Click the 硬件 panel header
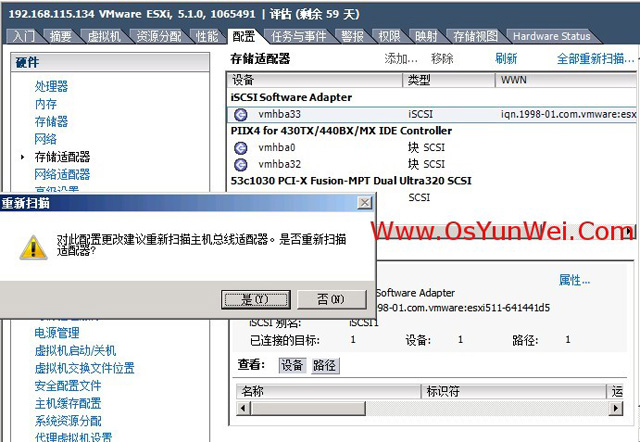The width and height of the screenshot is (640, 442). pos(110,62)
